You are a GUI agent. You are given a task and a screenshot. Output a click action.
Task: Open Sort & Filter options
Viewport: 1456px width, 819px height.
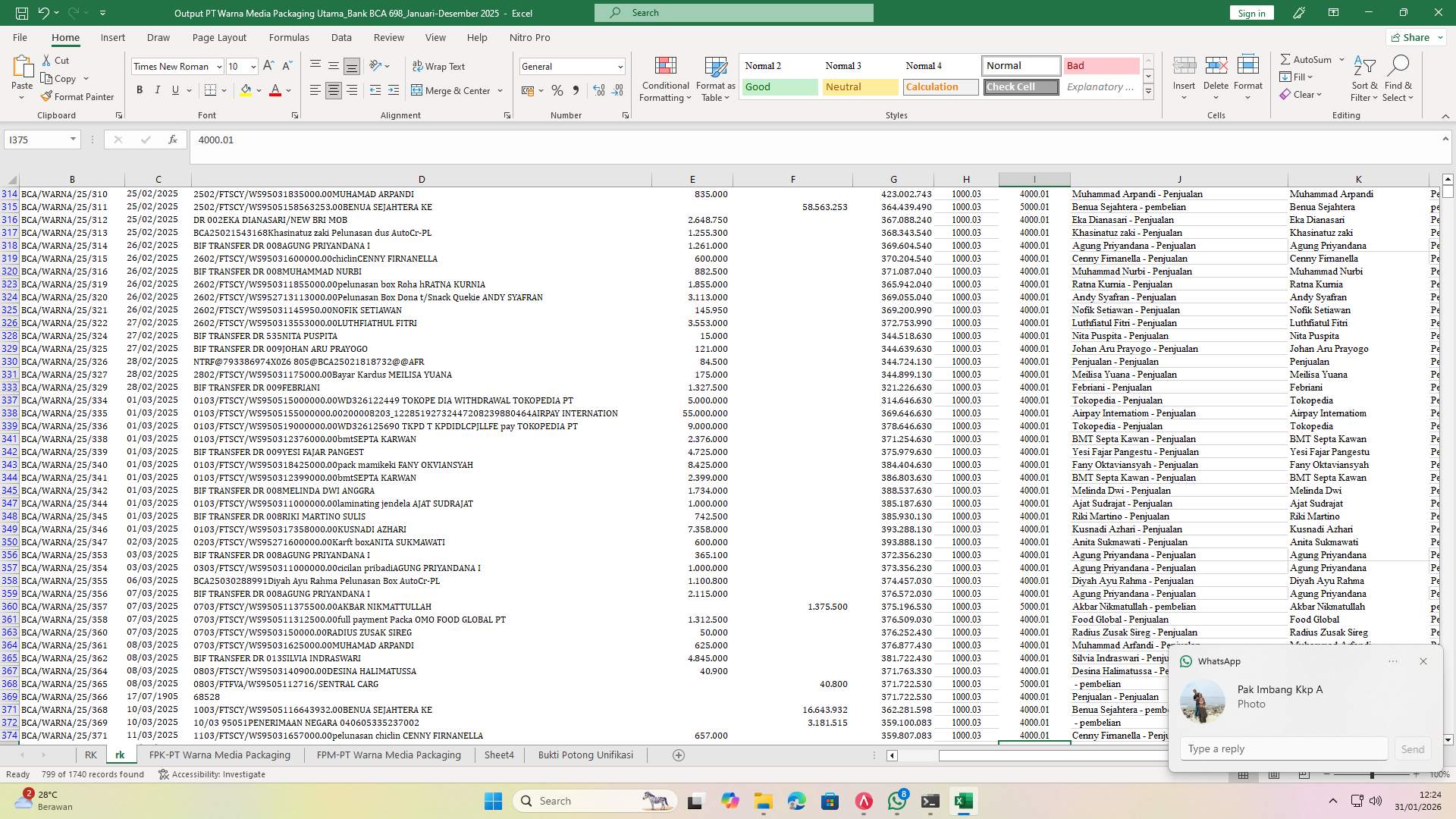coord(1363,78)
